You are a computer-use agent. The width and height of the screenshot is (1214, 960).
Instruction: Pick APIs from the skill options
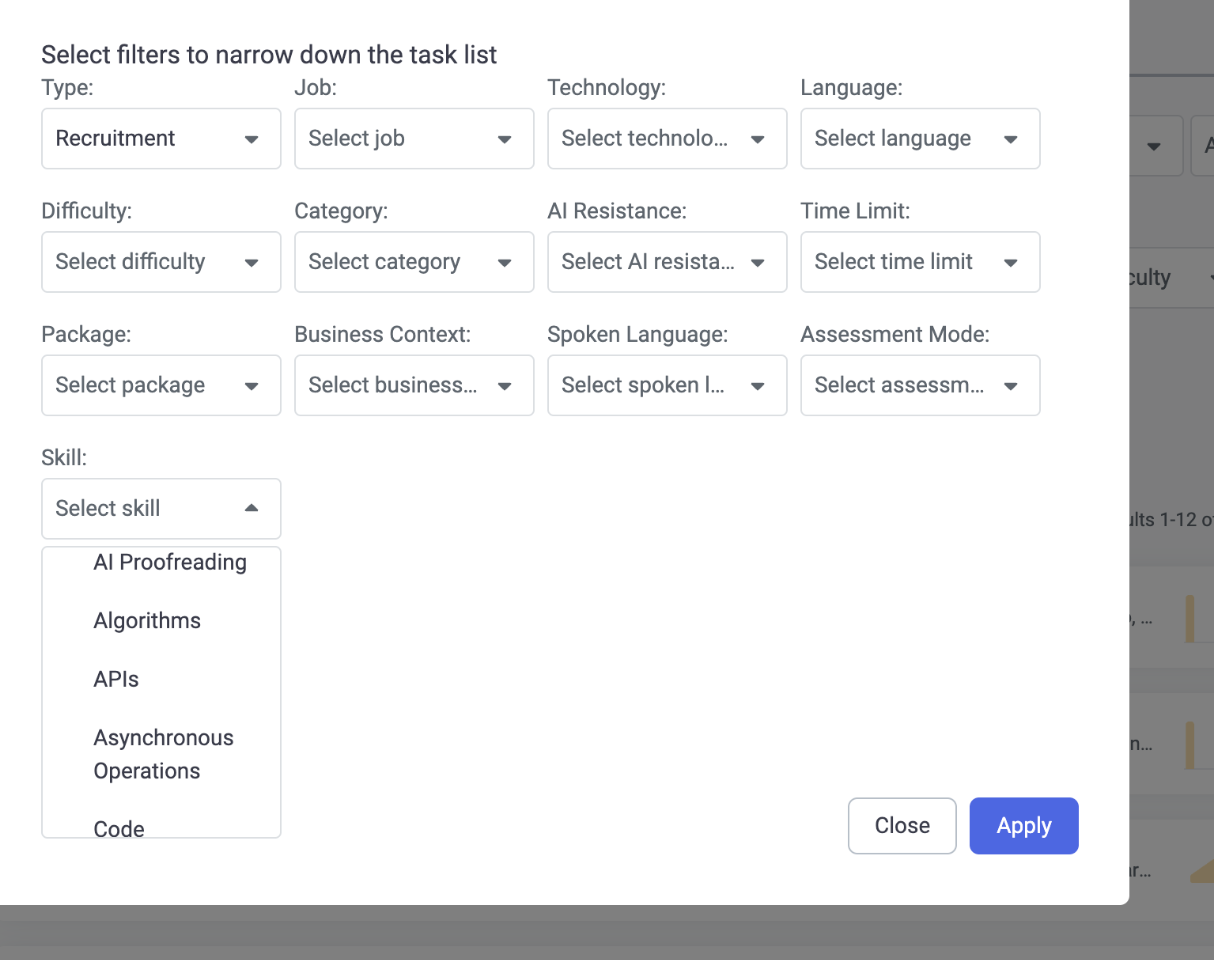click(x=116, y=680)
